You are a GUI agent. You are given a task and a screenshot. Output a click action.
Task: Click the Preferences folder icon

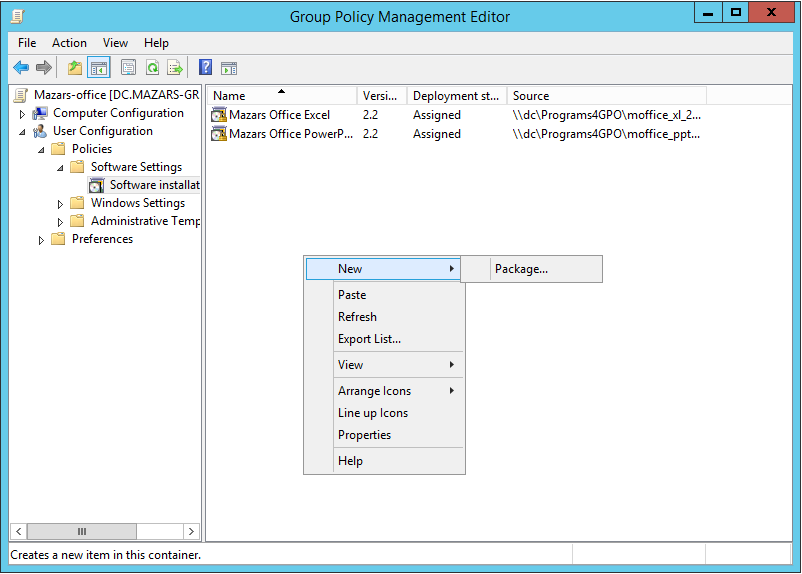pyautogui.click(x=58, y=239)
